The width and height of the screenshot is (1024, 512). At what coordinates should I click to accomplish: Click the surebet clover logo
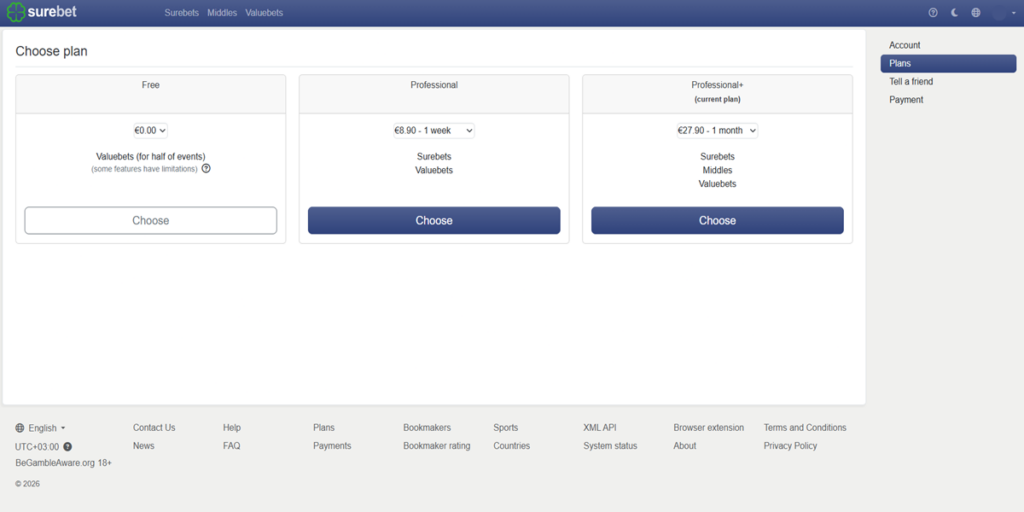[16, 13]
